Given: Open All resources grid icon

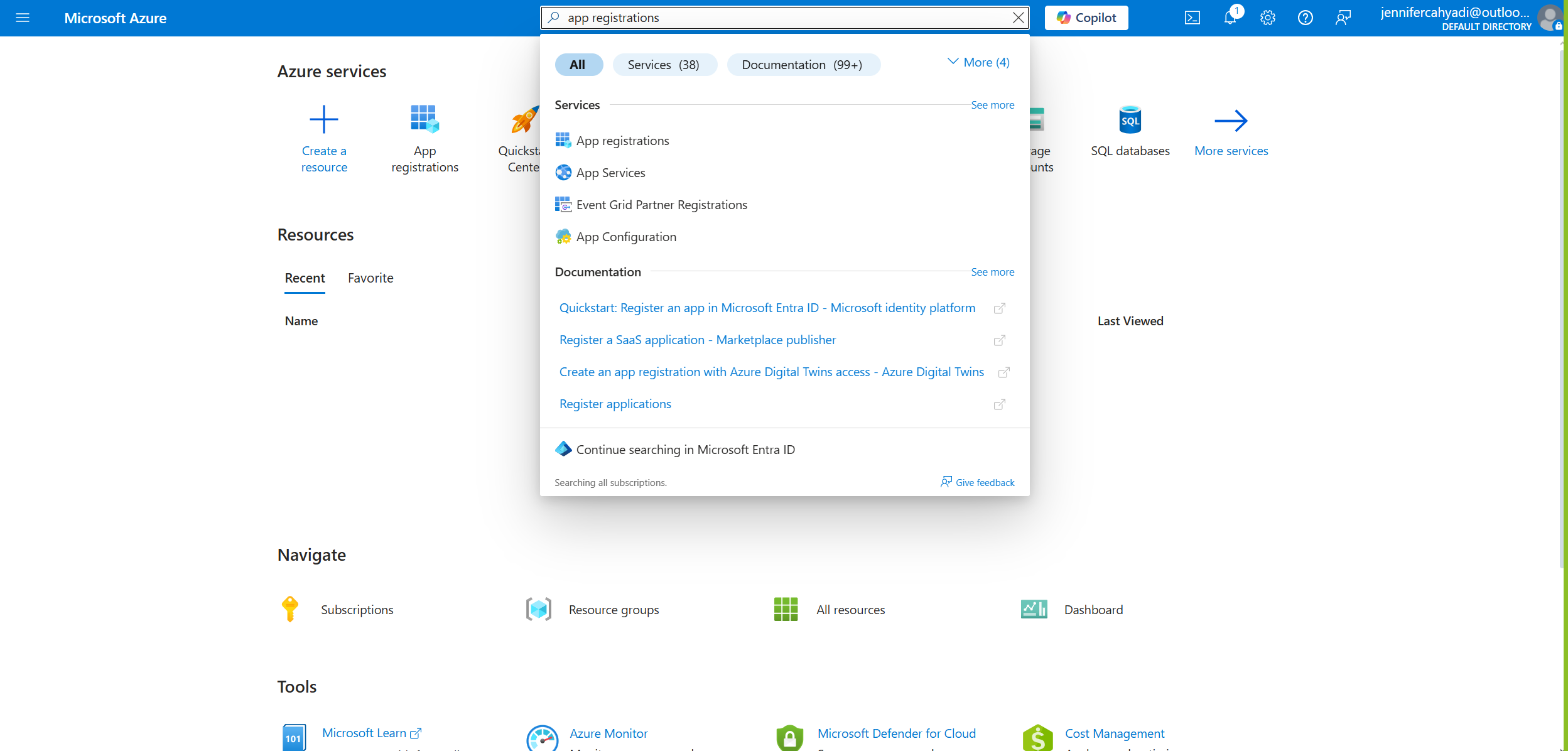Looking at the screenshot, I should click(x=786, y=609).
